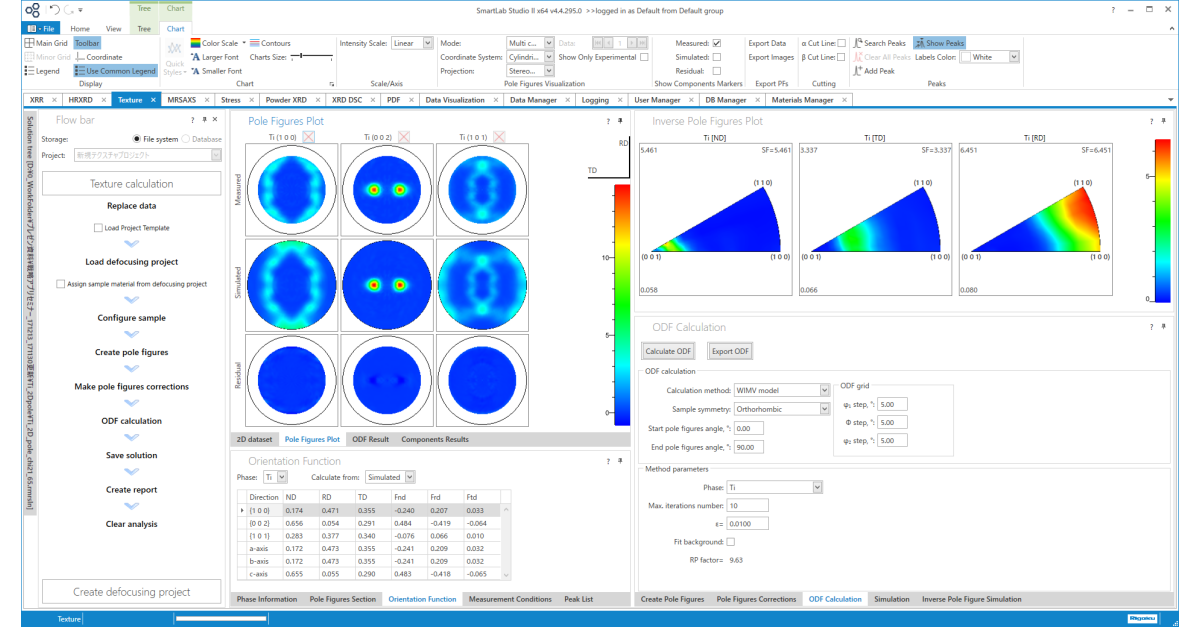The image size is (1200, 627).
Task: Enable the Fit background checkbox
Action: 730,541
